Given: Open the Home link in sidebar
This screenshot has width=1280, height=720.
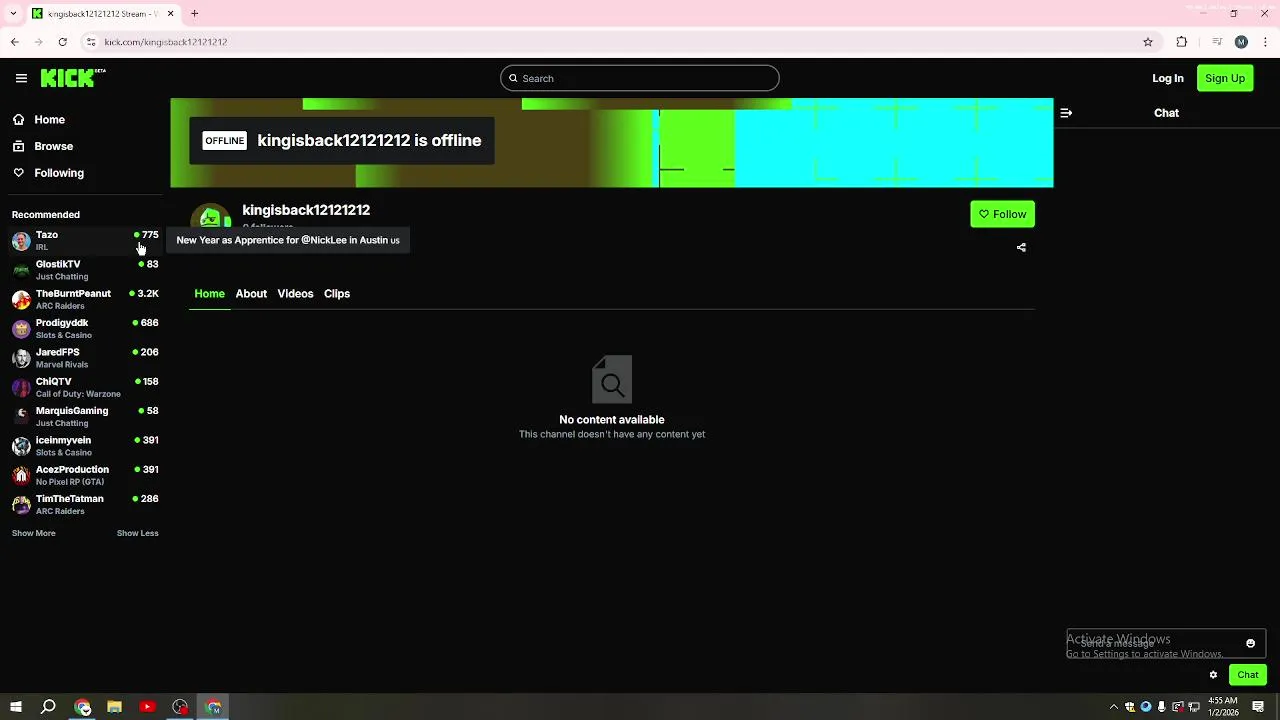Looking at the screenshot, I should tap(49, 120).
